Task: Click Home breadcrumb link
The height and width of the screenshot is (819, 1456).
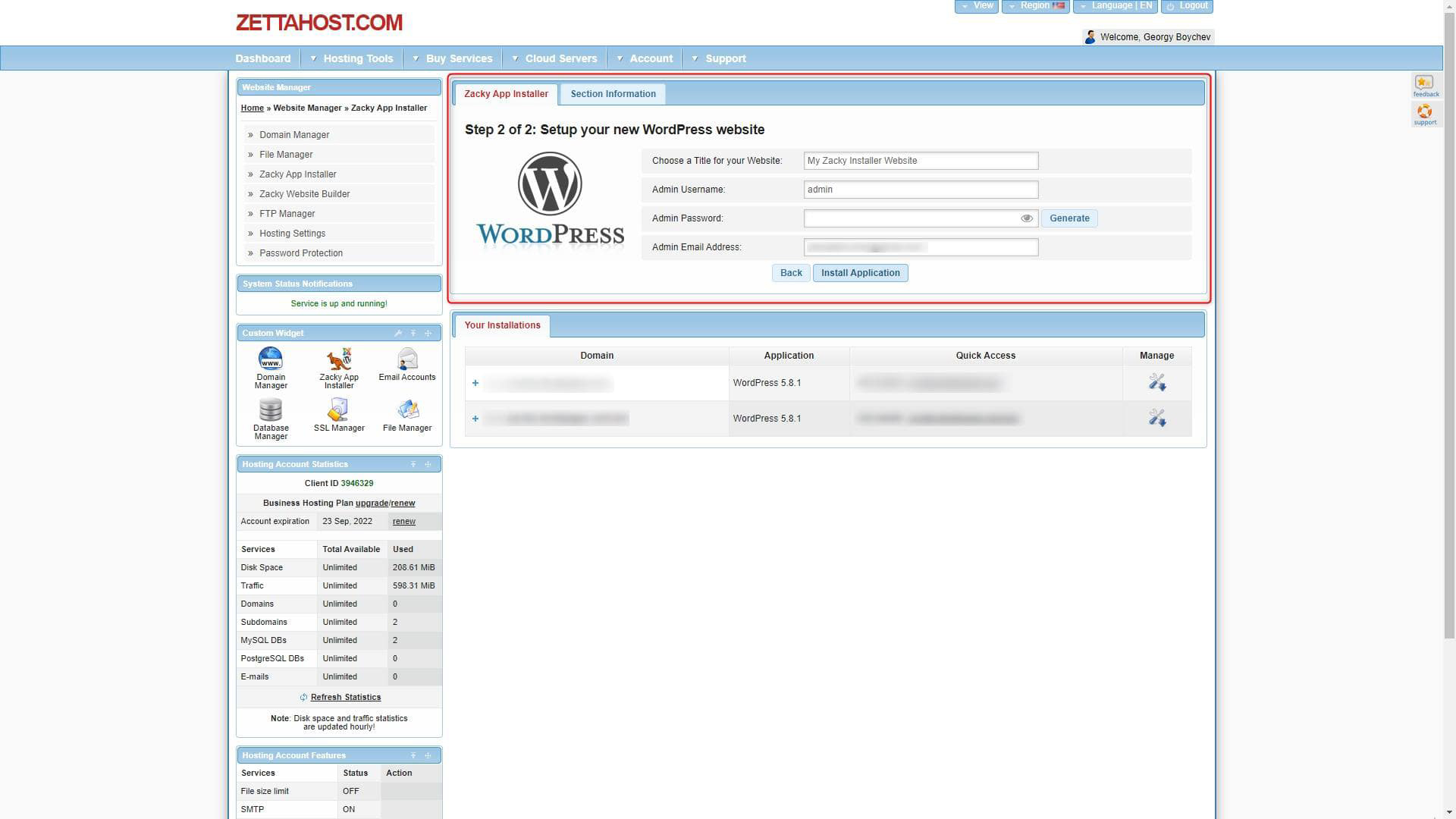Action: click(252, 108)
